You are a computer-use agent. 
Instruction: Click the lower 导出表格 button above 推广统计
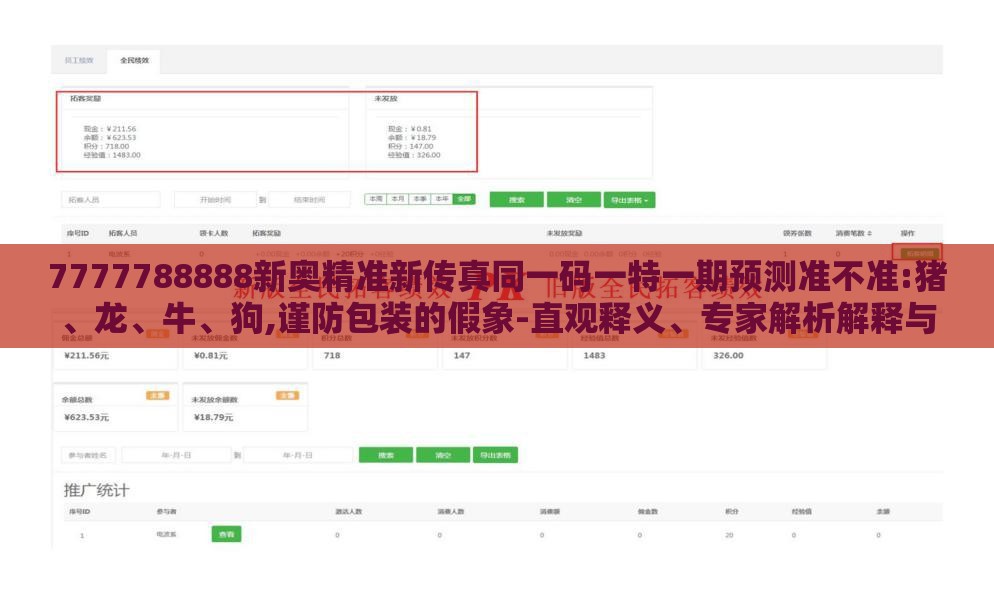coord(495,455)
